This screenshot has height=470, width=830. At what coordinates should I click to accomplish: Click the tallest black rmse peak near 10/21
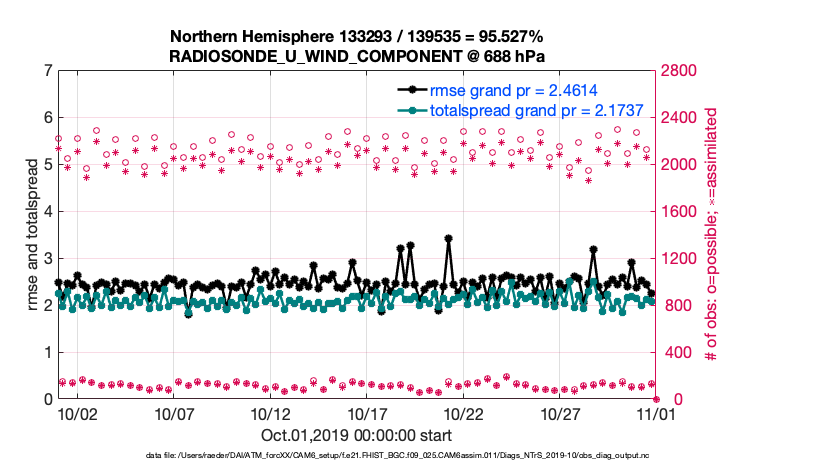[448, 239]
